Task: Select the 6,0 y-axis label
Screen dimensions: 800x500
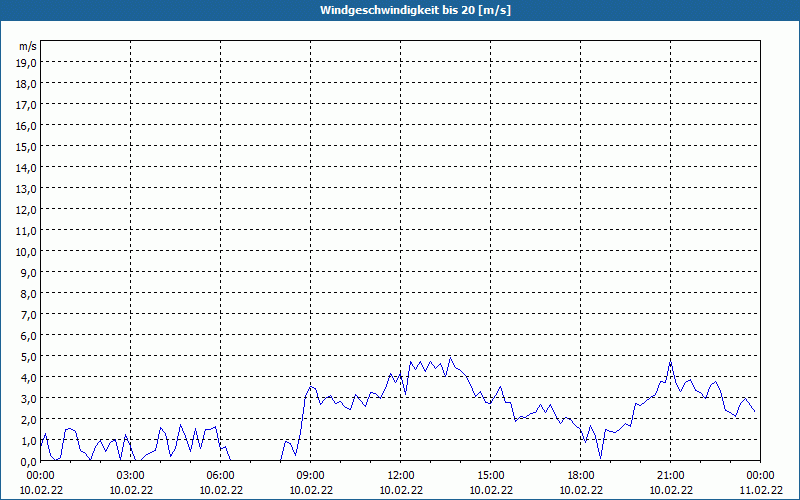Action: (x=29, y=336)
